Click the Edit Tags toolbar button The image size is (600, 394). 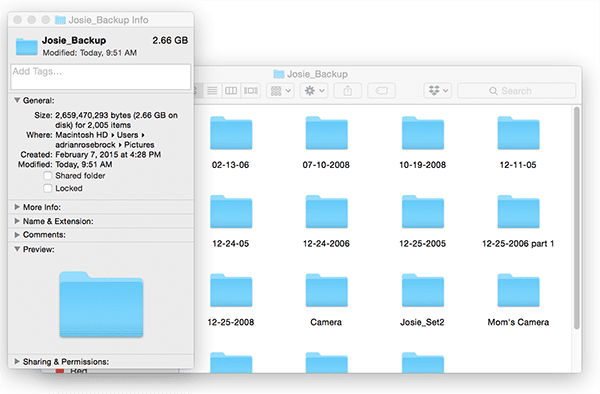click(x=381, y=91)
